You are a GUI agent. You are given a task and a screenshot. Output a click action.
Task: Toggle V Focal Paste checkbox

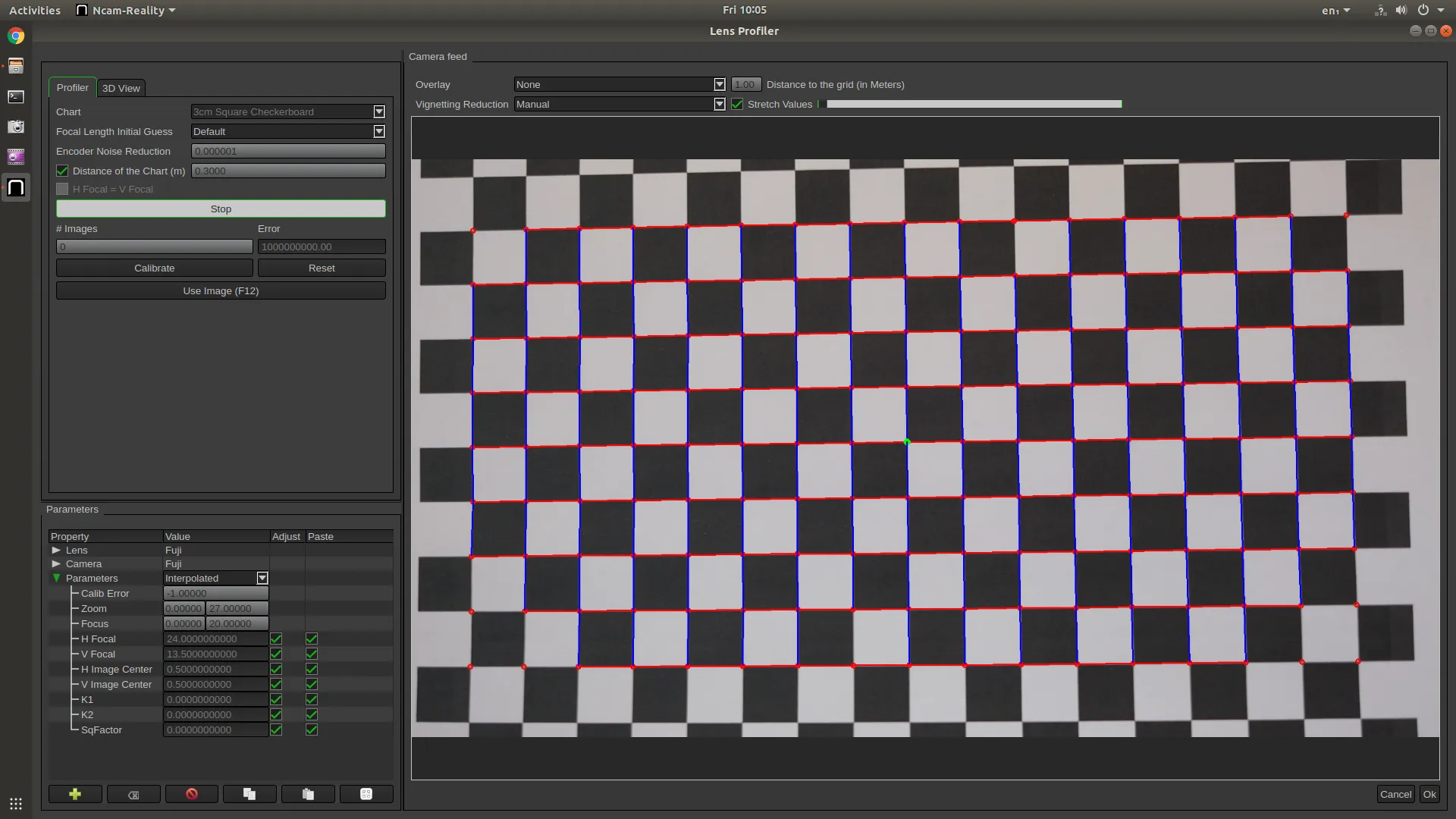tap(312, 654)
